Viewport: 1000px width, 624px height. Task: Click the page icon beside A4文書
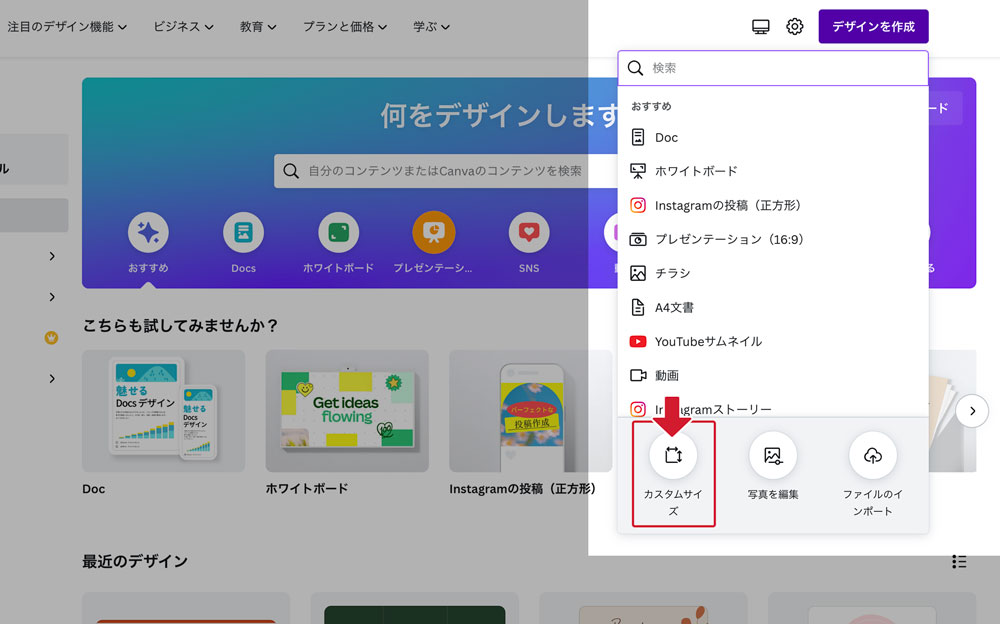coord(638,308)
